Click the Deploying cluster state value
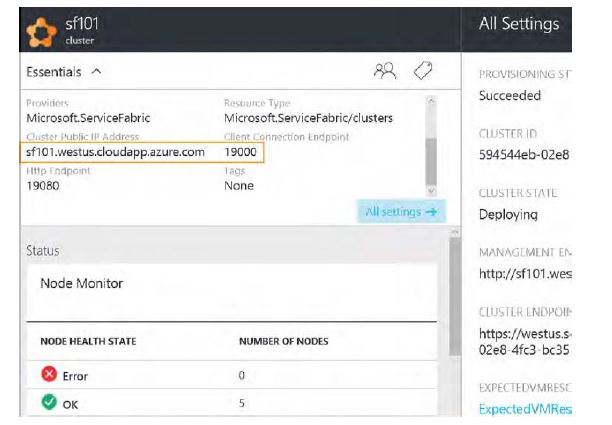612x425 pixels. click(x=508, y=215)
